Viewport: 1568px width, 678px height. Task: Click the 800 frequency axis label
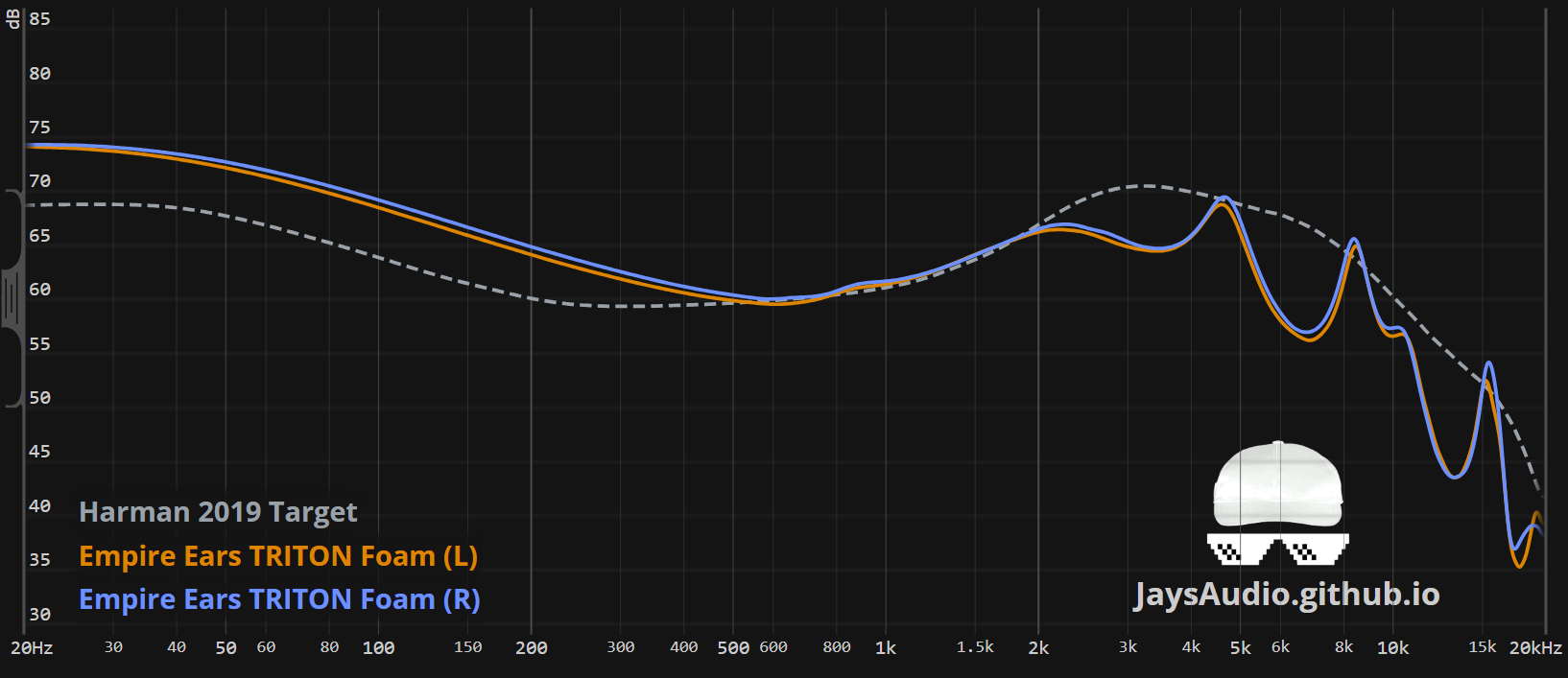[x=837, y=647]
